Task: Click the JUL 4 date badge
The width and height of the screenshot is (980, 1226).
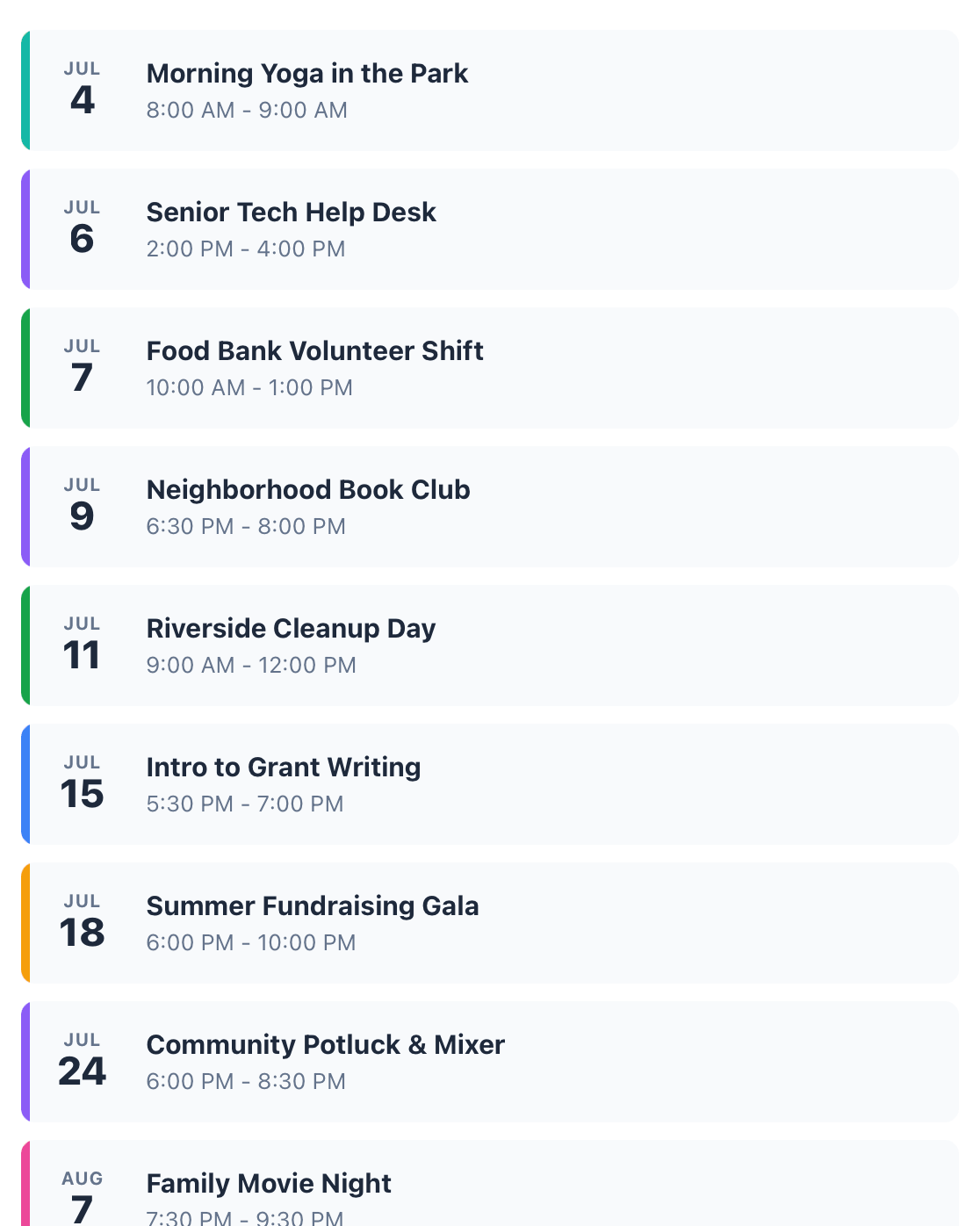Action: 83,90
